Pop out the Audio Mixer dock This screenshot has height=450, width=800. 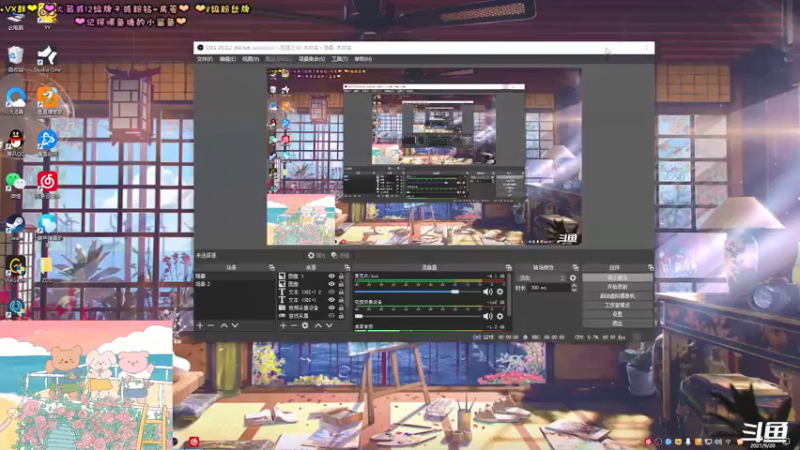(508, 267)
